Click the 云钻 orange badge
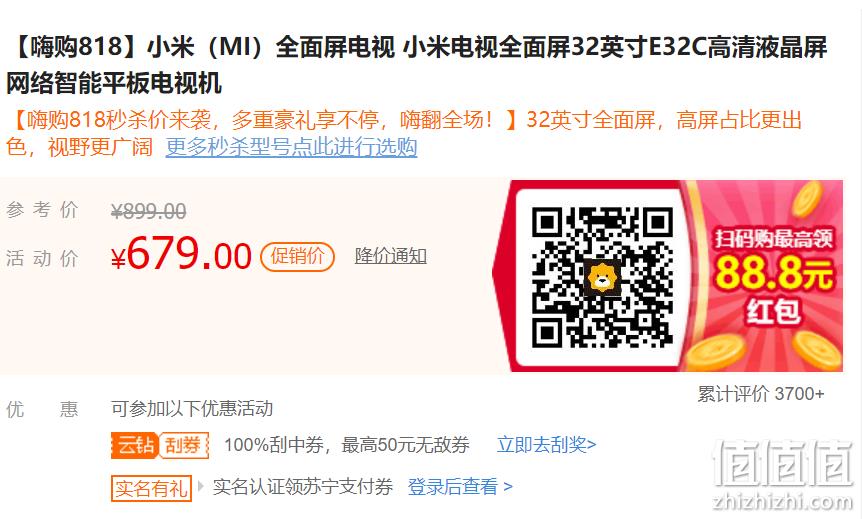 [135, 445]
